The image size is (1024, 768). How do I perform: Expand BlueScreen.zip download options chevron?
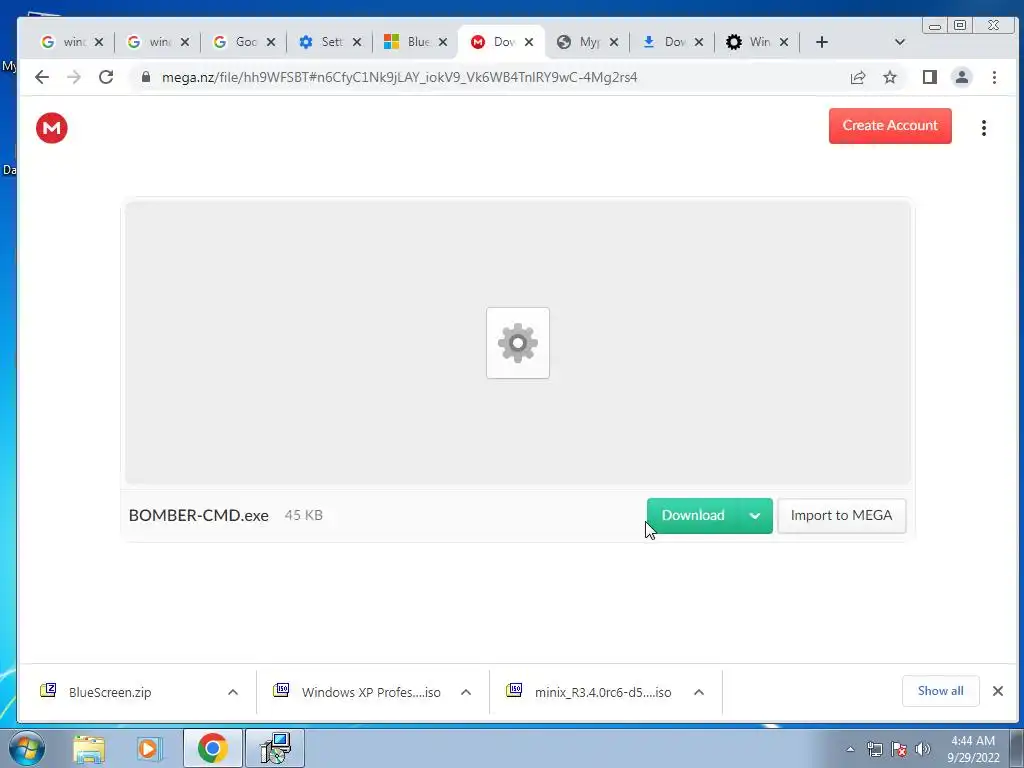pyautogui.click(x=232, y=692)
